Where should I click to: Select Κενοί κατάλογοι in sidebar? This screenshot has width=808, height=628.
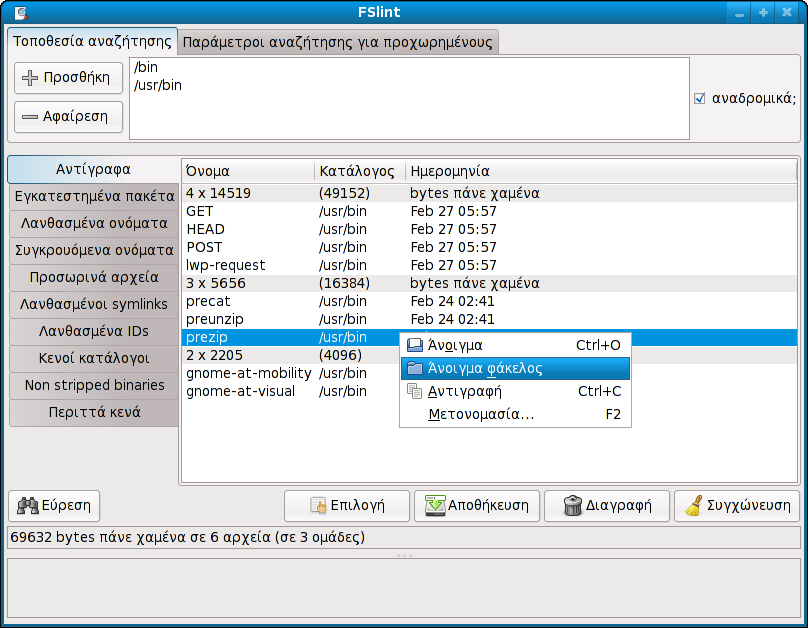(94, 358)
